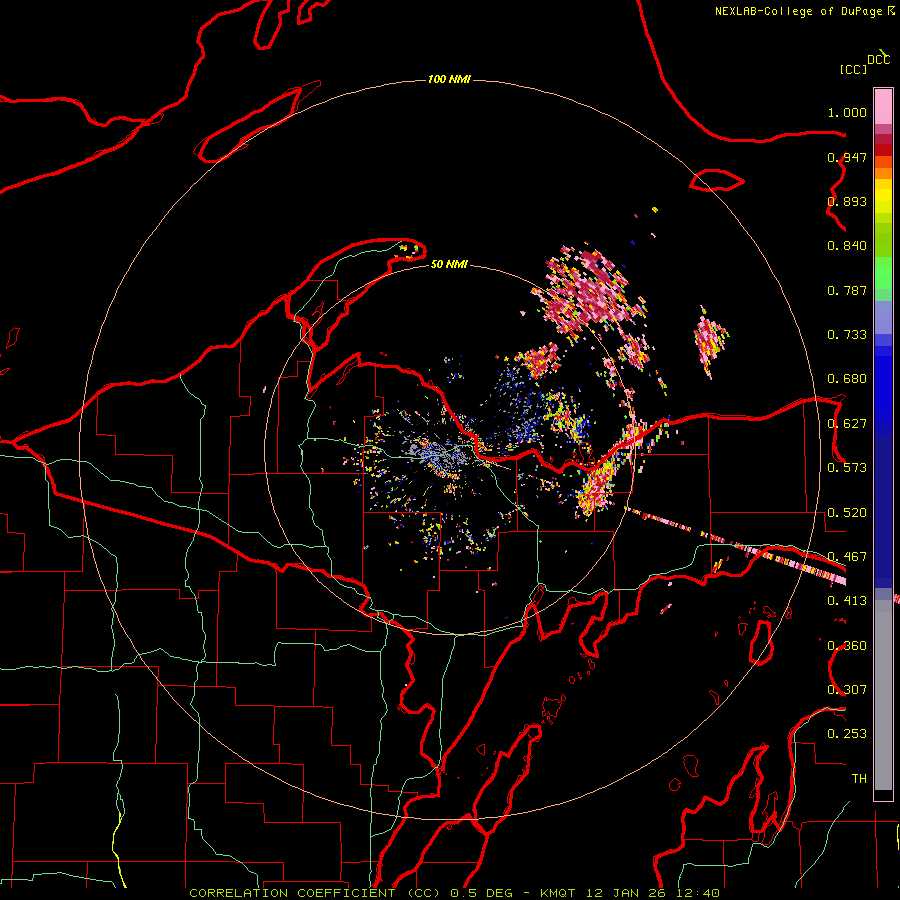Click the 1.000 legend value

coord(847,112)
